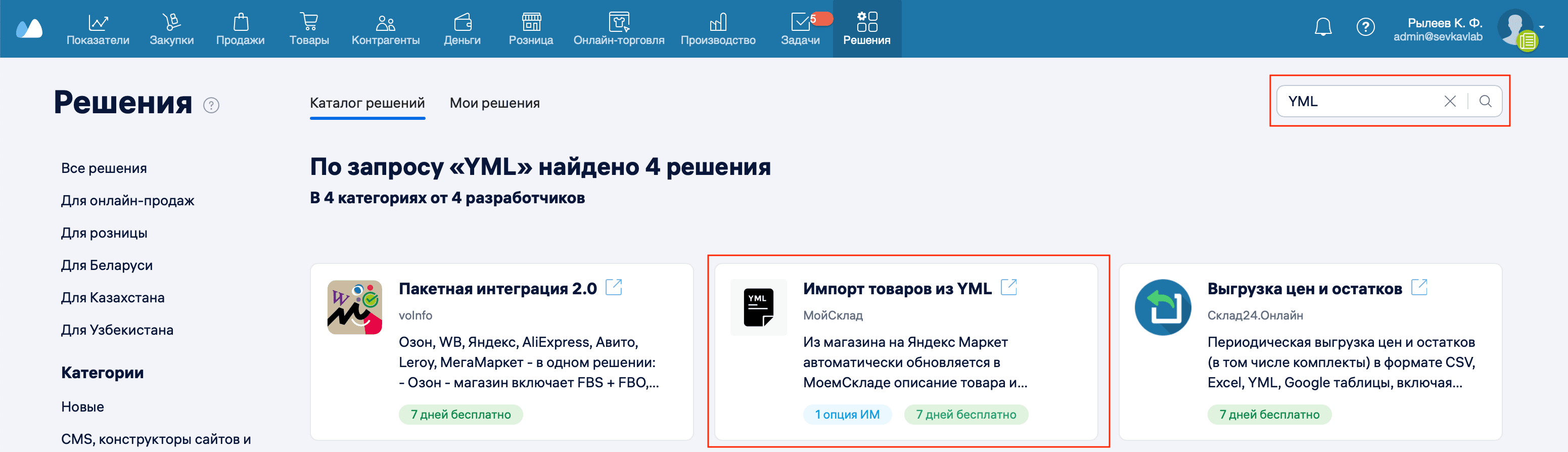
Task: Click 7 дней бесплатно badge on Выгрузка цен
Action: [x=1269, y=414]
